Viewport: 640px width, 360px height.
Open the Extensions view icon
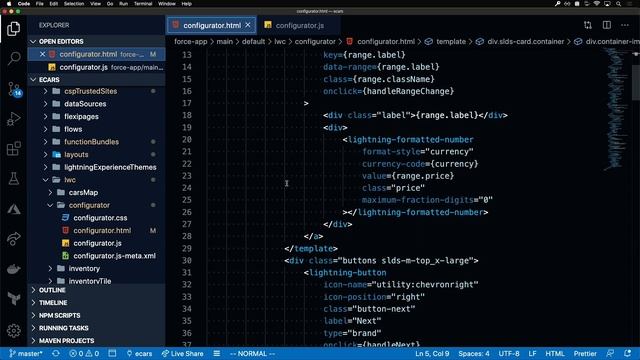click(x=13, y=149)
